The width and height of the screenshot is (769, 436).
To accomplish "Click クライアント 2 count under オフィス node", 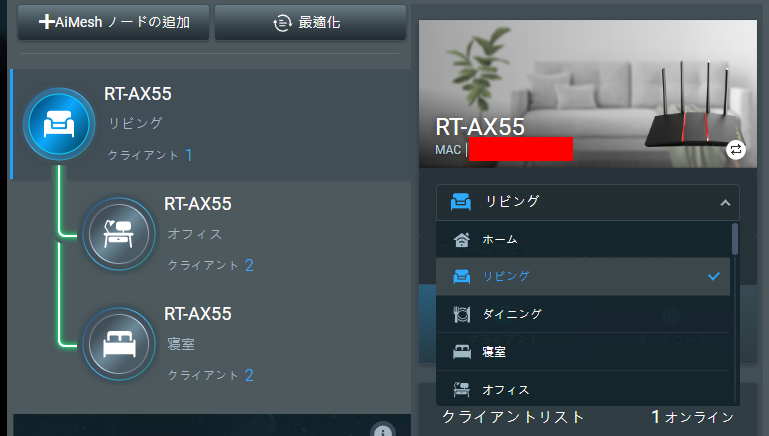I will [x=210, y=265].
